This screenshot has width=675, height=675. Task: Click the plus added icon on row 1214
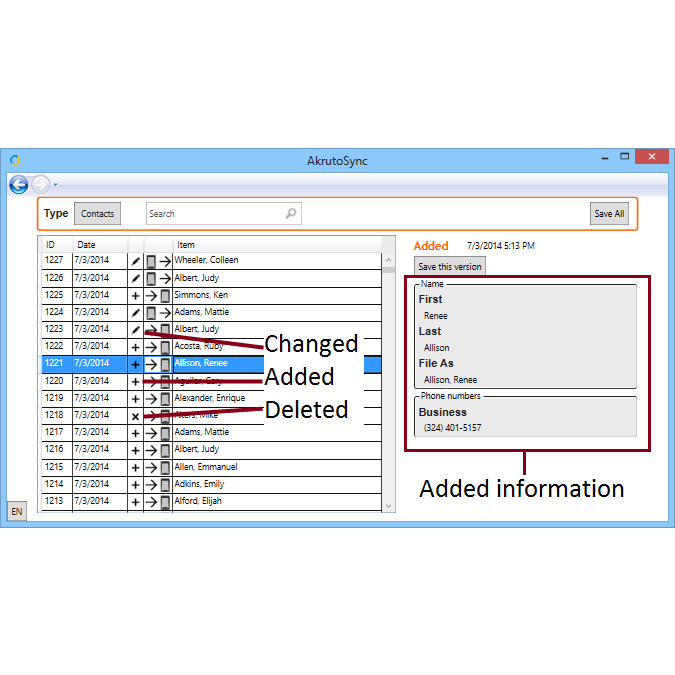click(135, 485)
